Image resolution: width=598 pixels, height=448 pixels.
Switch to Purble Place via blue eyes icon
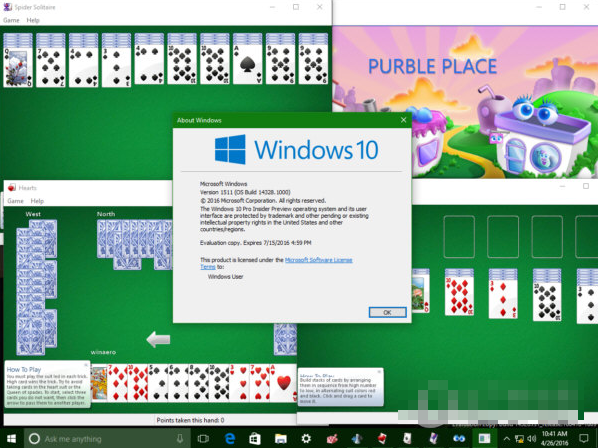(459, 438)
